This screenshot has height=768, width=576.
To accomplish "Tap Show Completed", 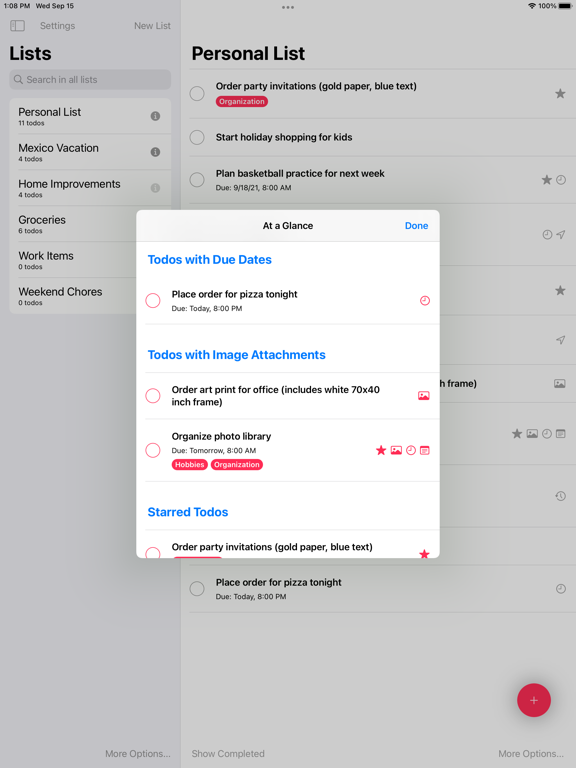I will click(x=228, y=754).
